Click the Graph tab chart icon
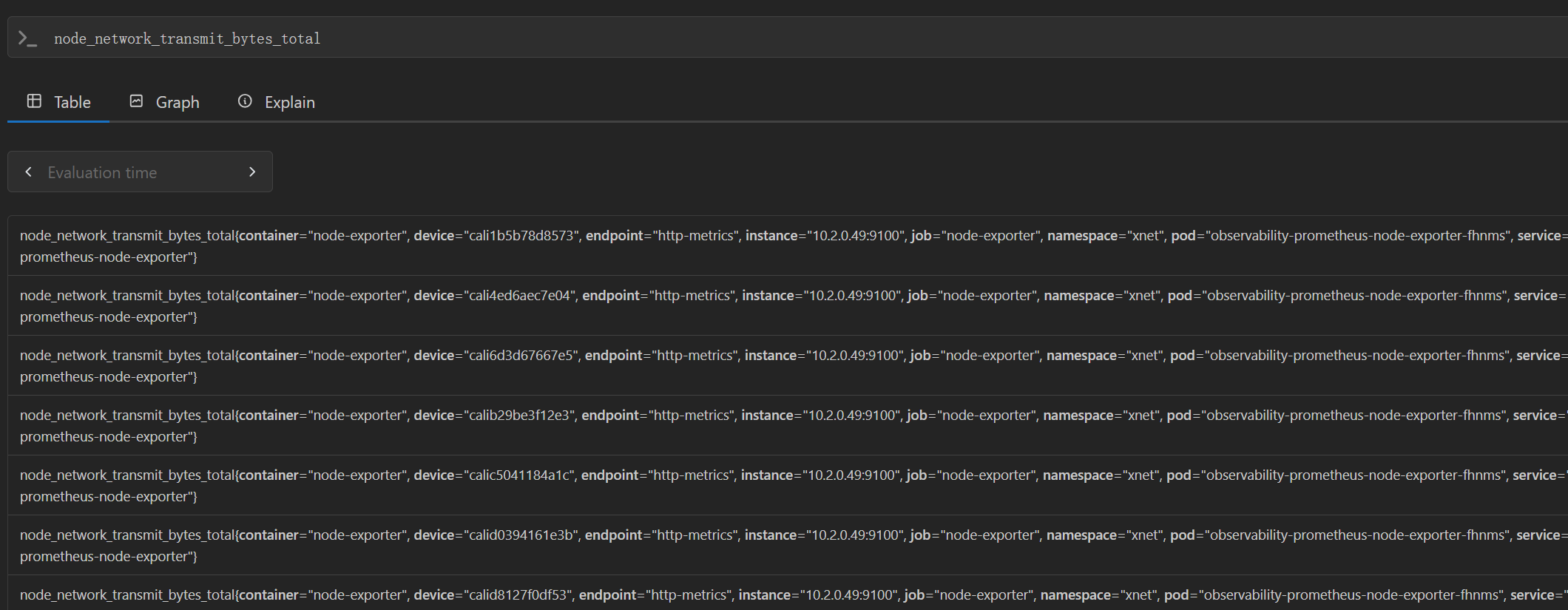 [136, 101]
